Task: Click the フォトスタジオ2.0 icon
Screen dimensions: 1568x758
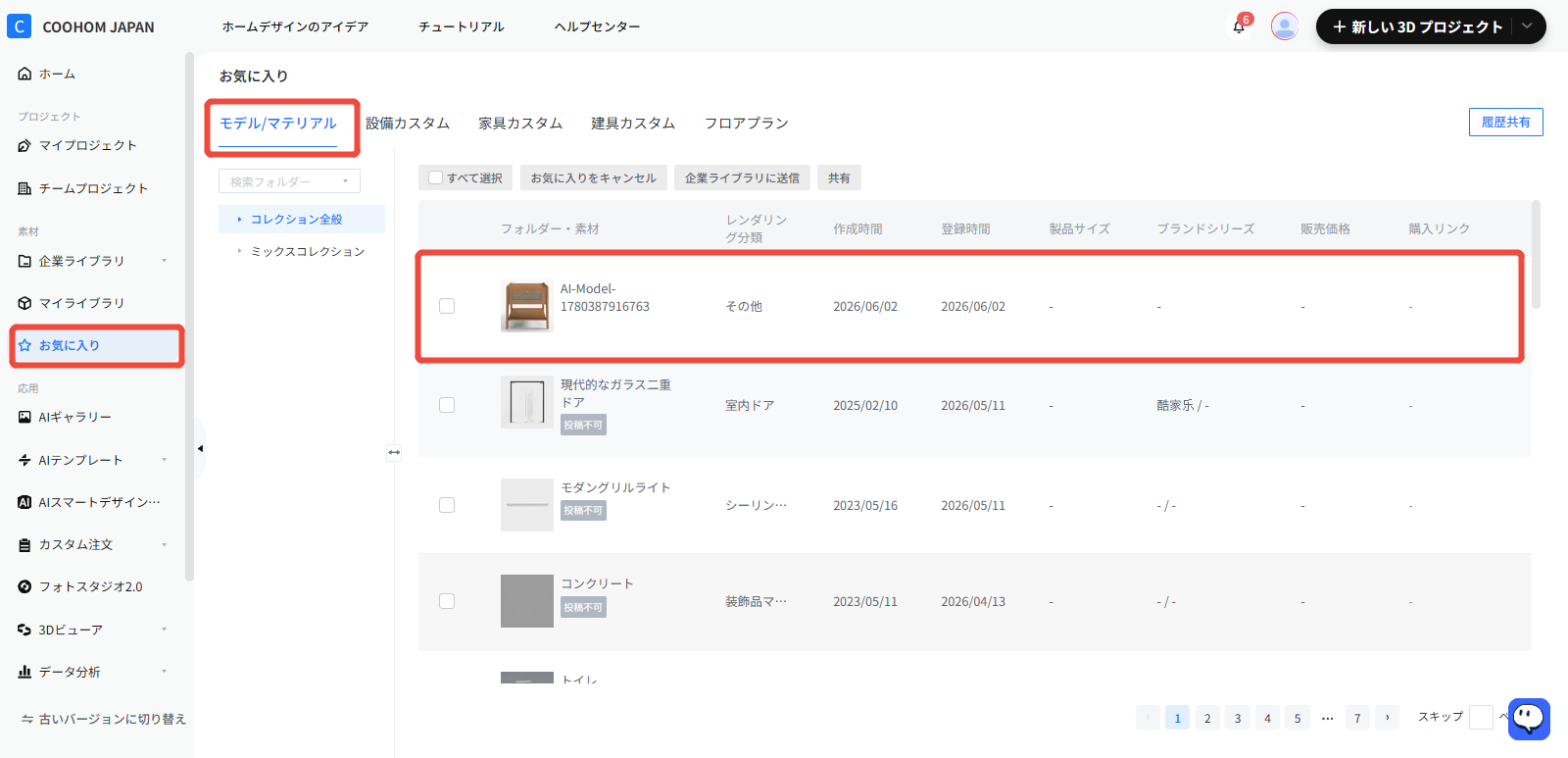Action: (x=24, y=586)
